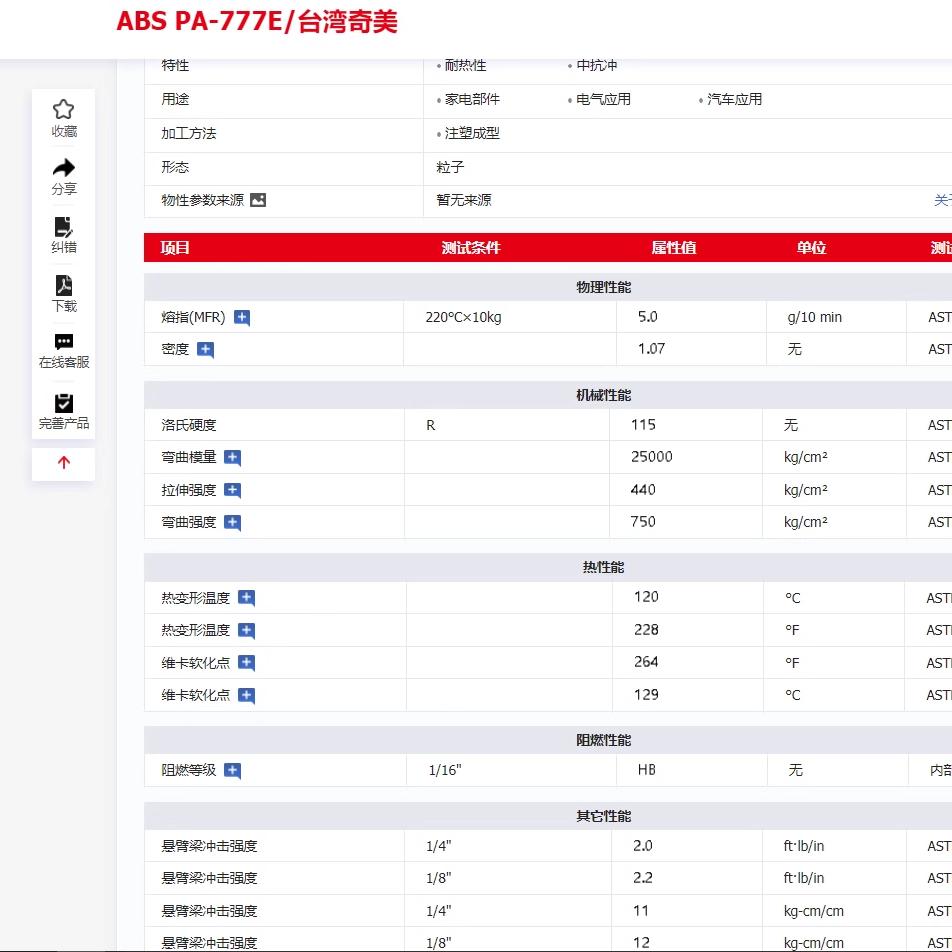Click the HB flame rating value
The width and height of the screenshot is (952, 952).
tap(646, 770)
